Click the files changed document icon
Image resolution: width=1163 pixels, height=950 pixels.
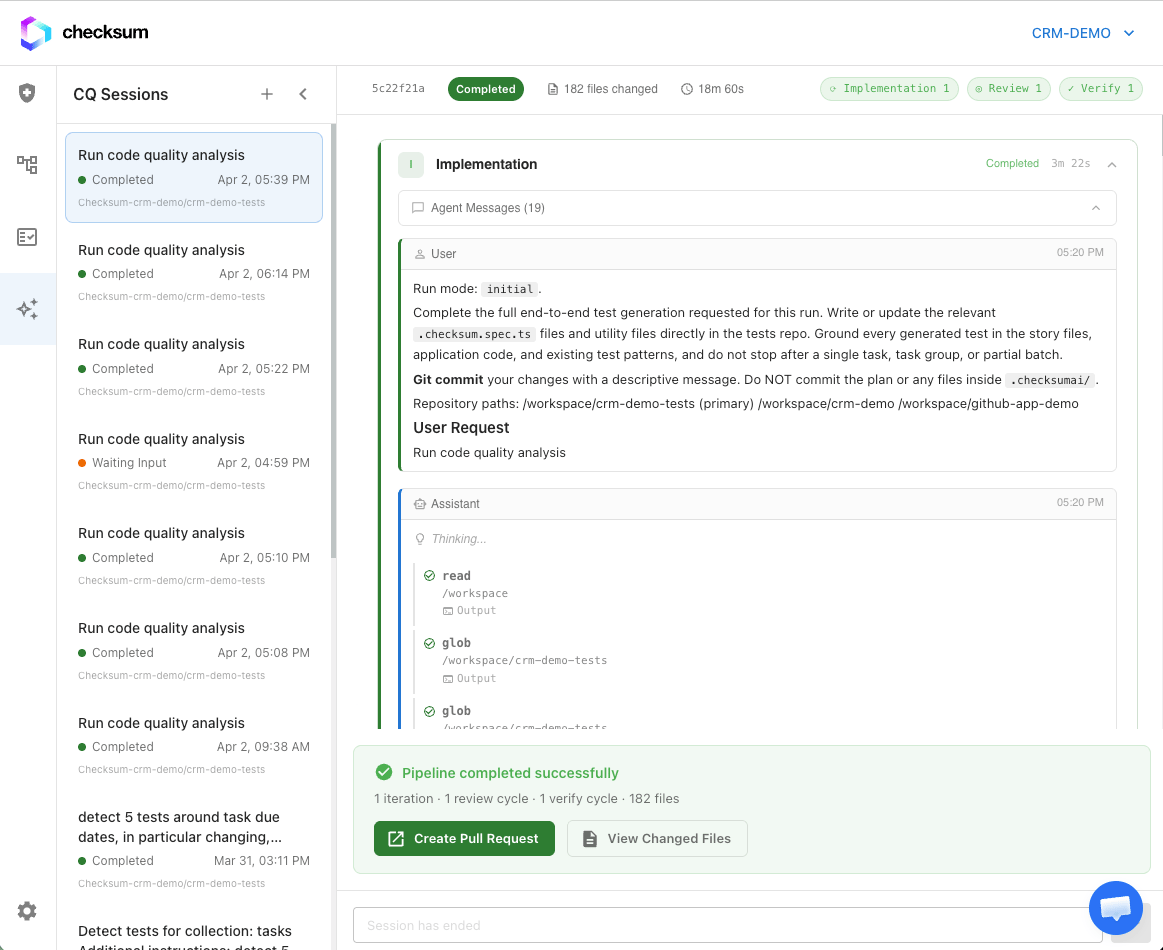click(553, 89)
